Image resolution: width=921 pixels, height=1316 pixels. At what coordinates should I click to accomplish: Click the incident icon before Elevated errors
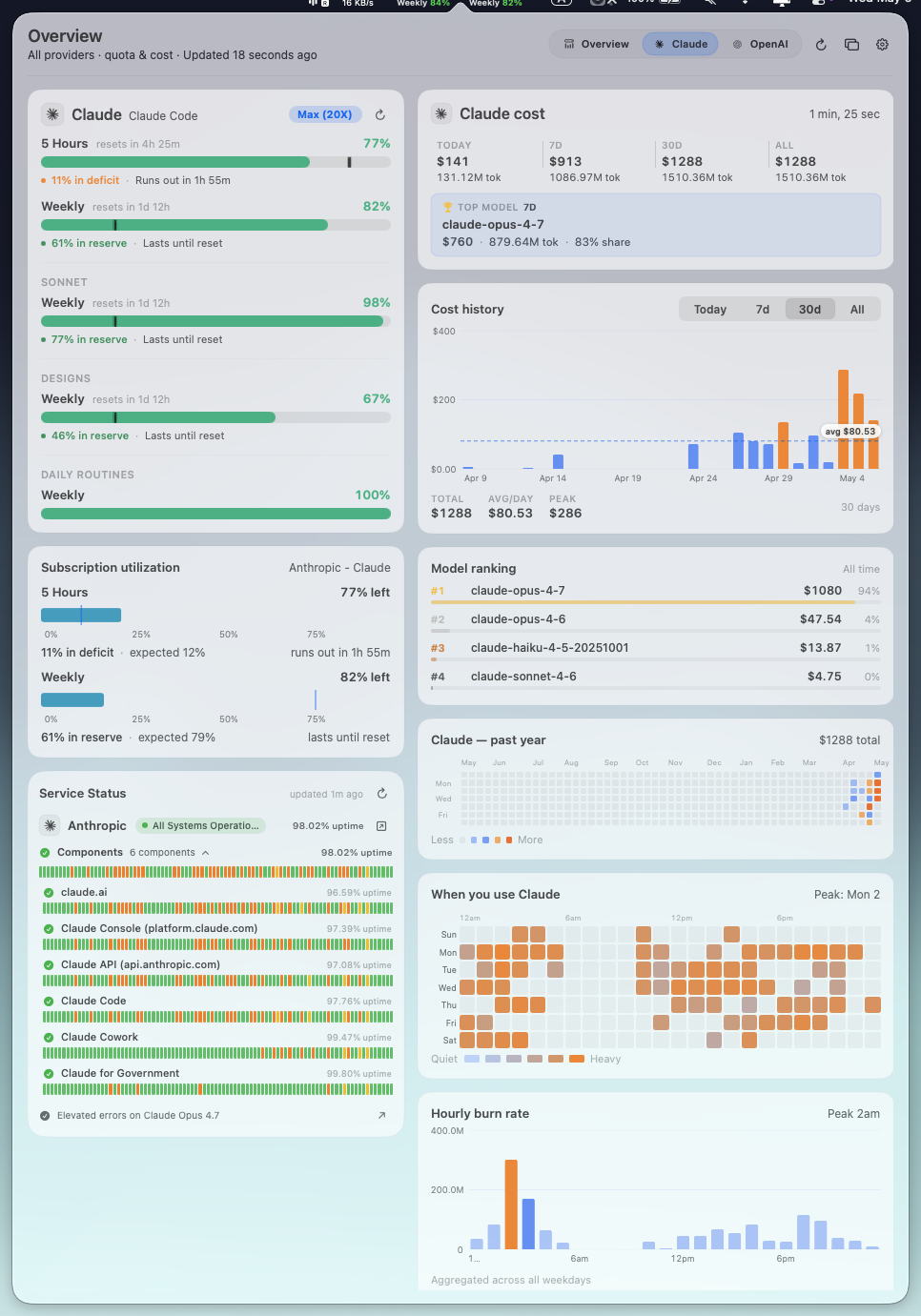click(45, 1116)
